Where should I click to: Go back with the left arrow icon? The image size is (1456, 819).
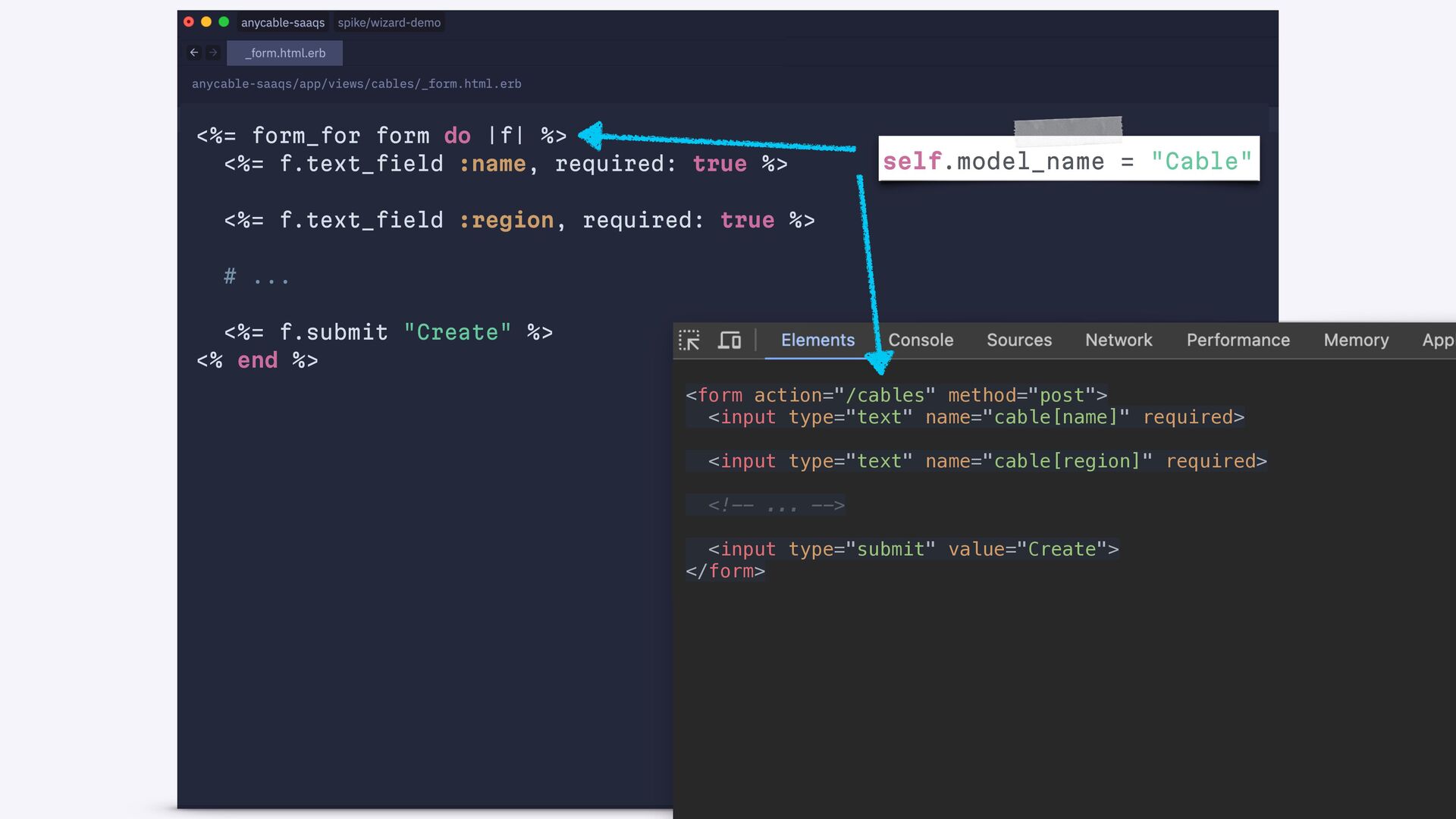click(x=194, y=53)
